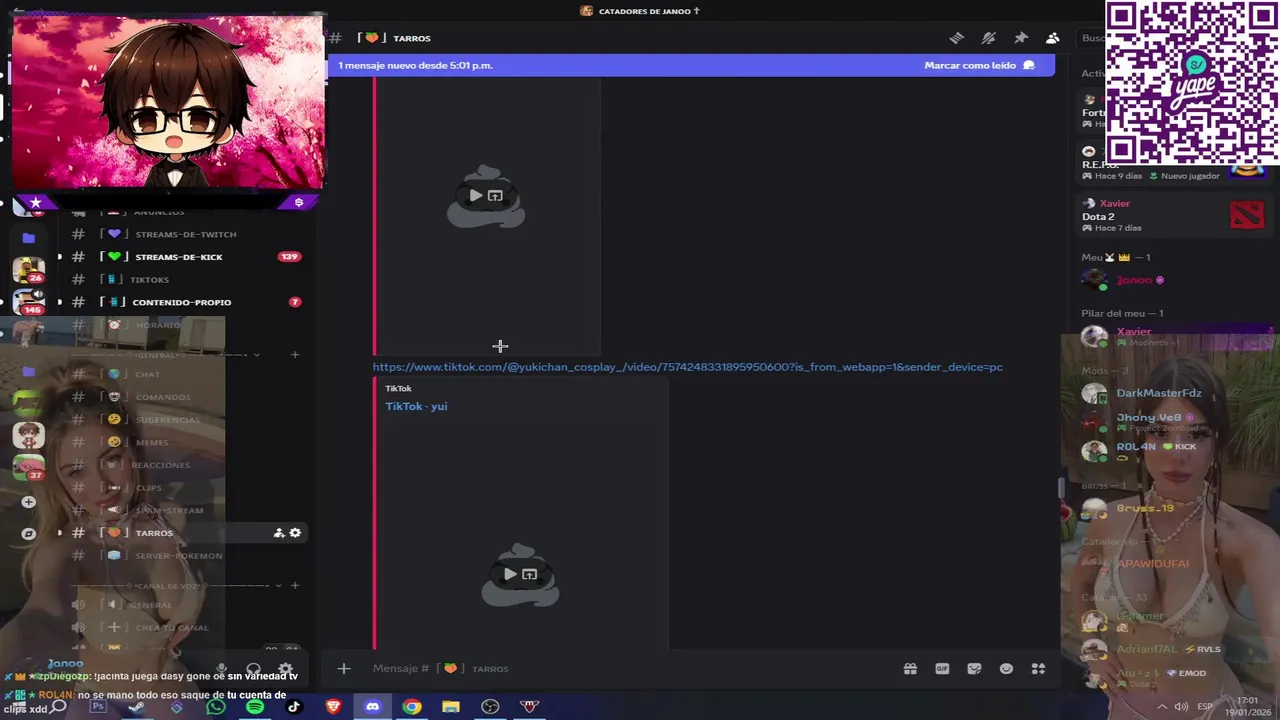This screenshot has height=720, width=1280.
Task: Open the sticker picker icon
Action: coord(974,668)
